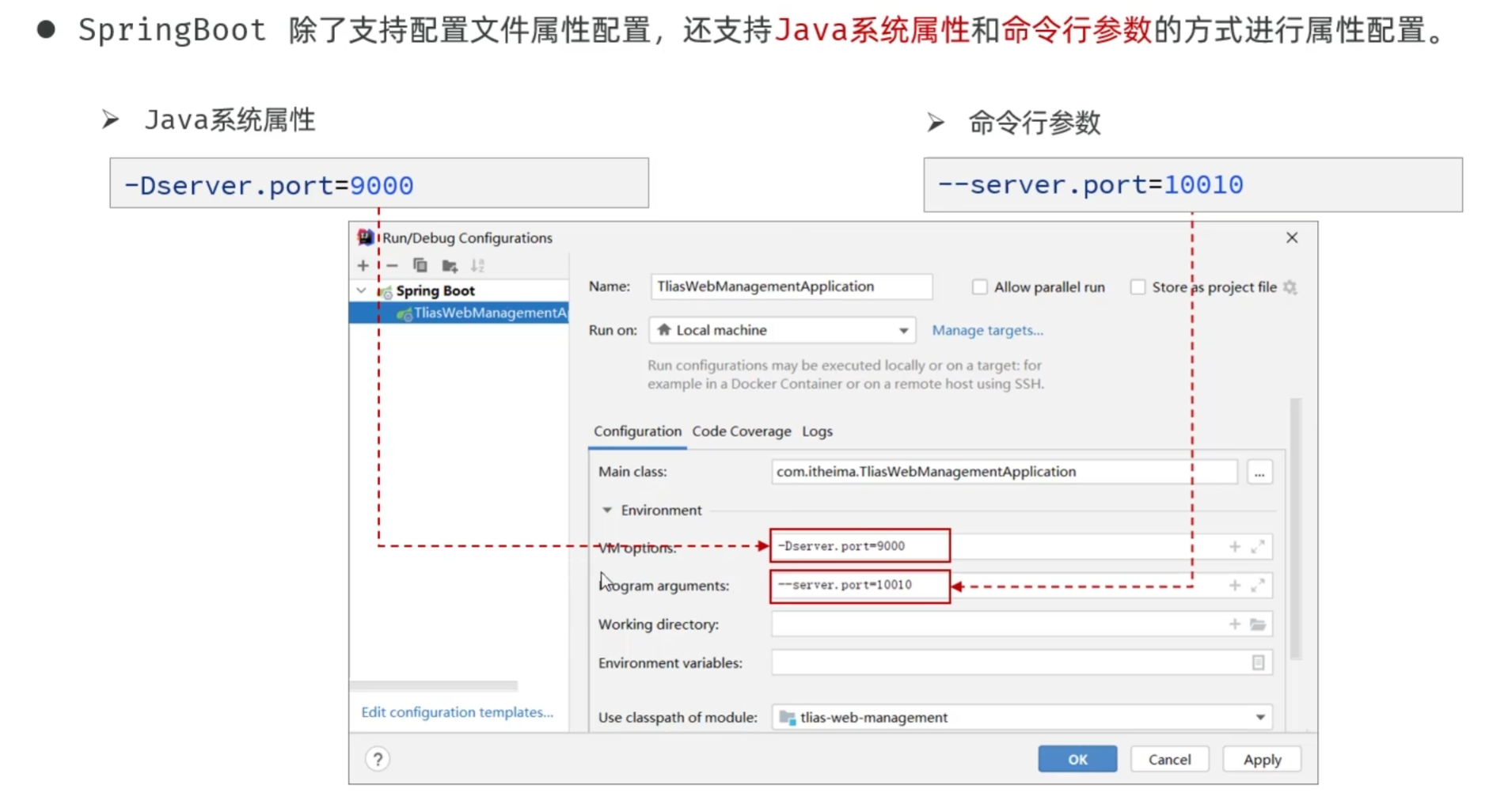Screen dimensions: 1485x812
Task: Click the OK button
Action: point(1077,760)
